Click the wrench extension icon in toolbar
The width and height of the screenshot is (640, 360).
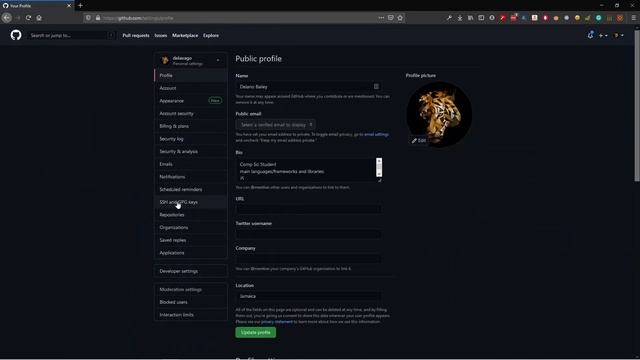tap(449, 18)
